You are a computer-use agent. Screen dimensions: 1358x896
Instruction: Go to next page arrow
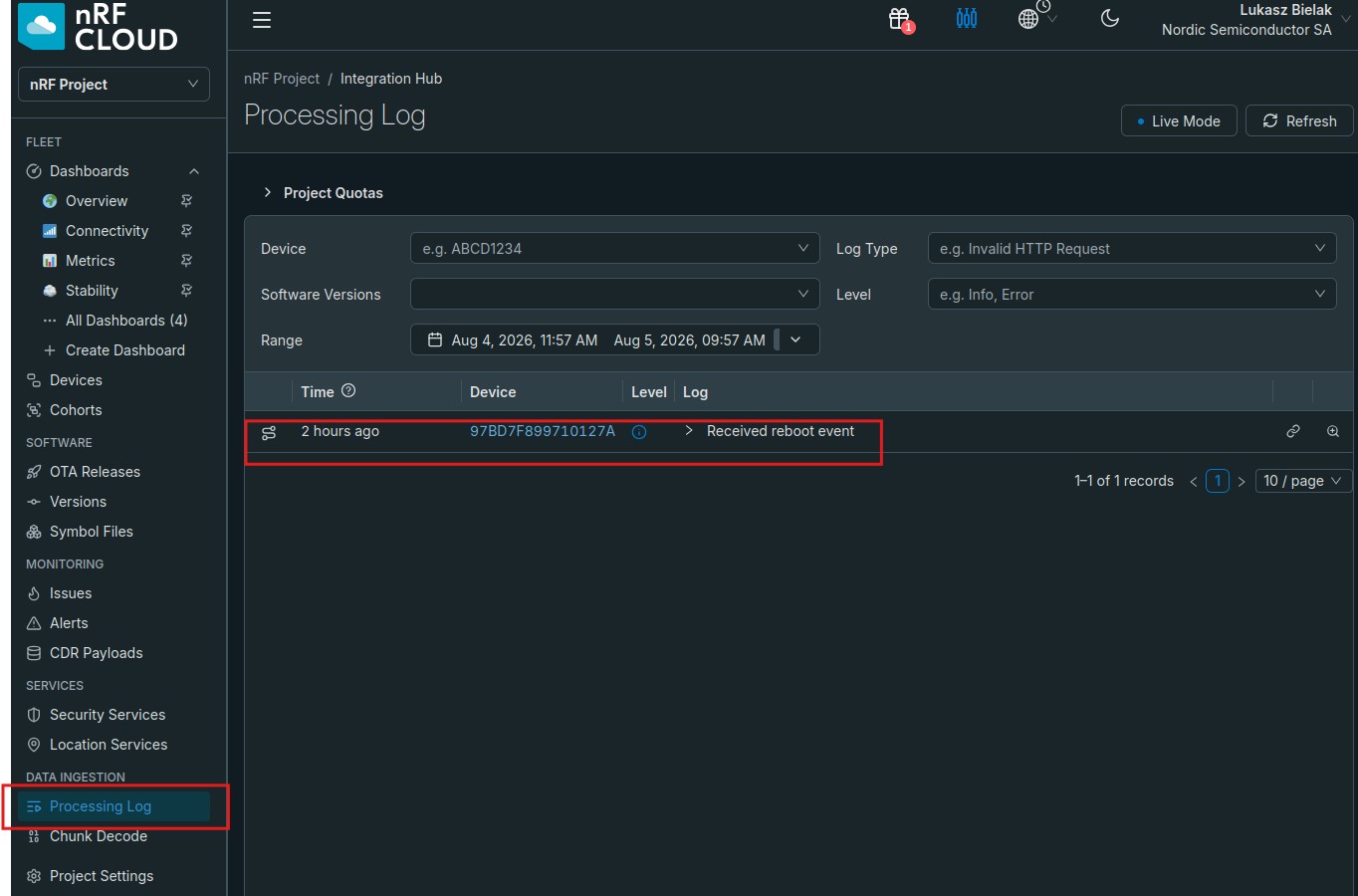click(x=1242, y=482)
